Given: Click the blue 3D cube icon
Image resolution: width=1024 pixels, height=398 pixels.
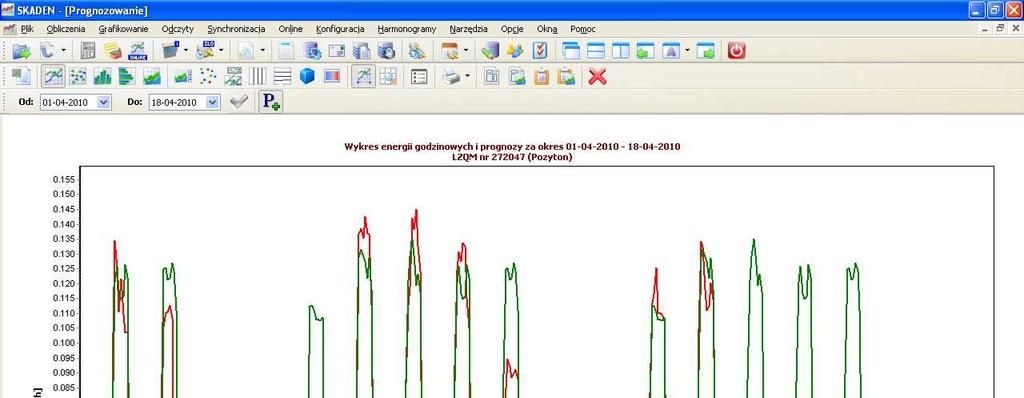Looking at the screenshot, I should coord(307,76).
